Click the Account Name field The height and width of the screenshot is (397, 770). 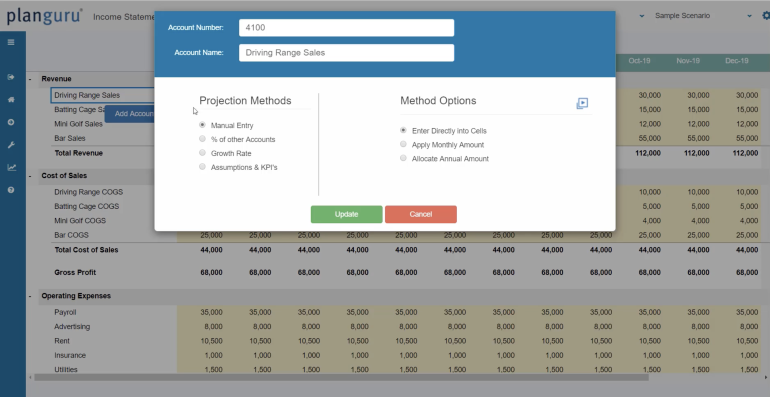click(x=347, y=53)
